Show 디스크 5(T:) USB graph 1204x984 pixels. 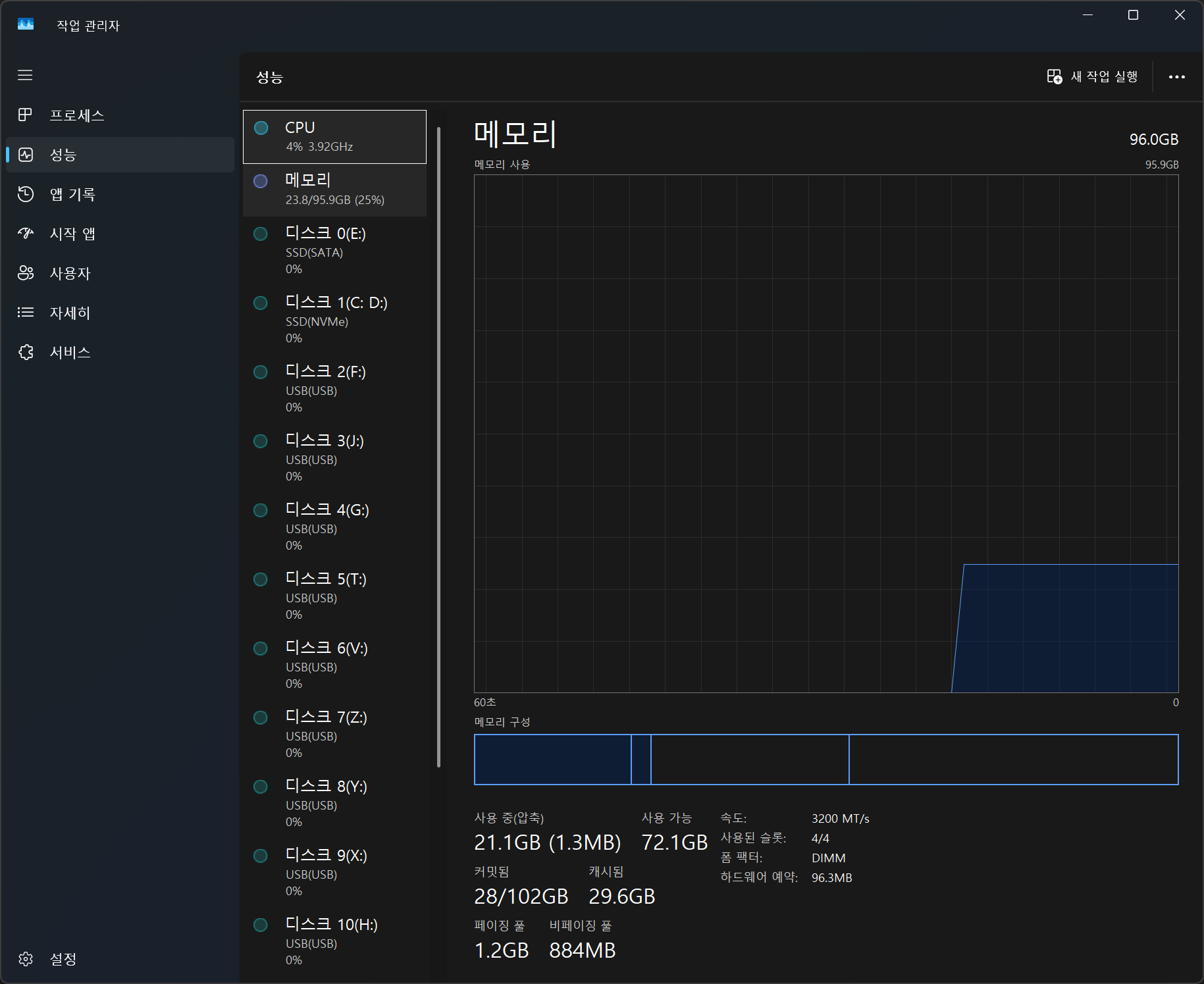(334, 596)
